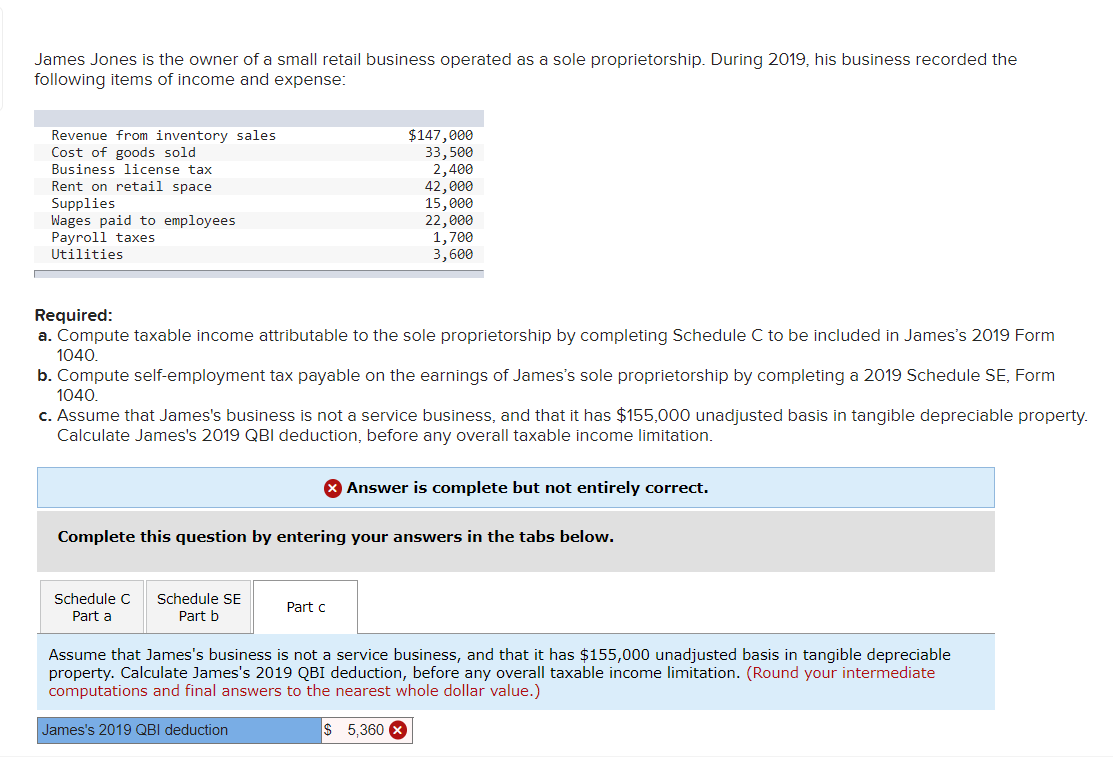Click the 2,400 license tax amount
This screenshot has width=1113, height=760.
453,170
